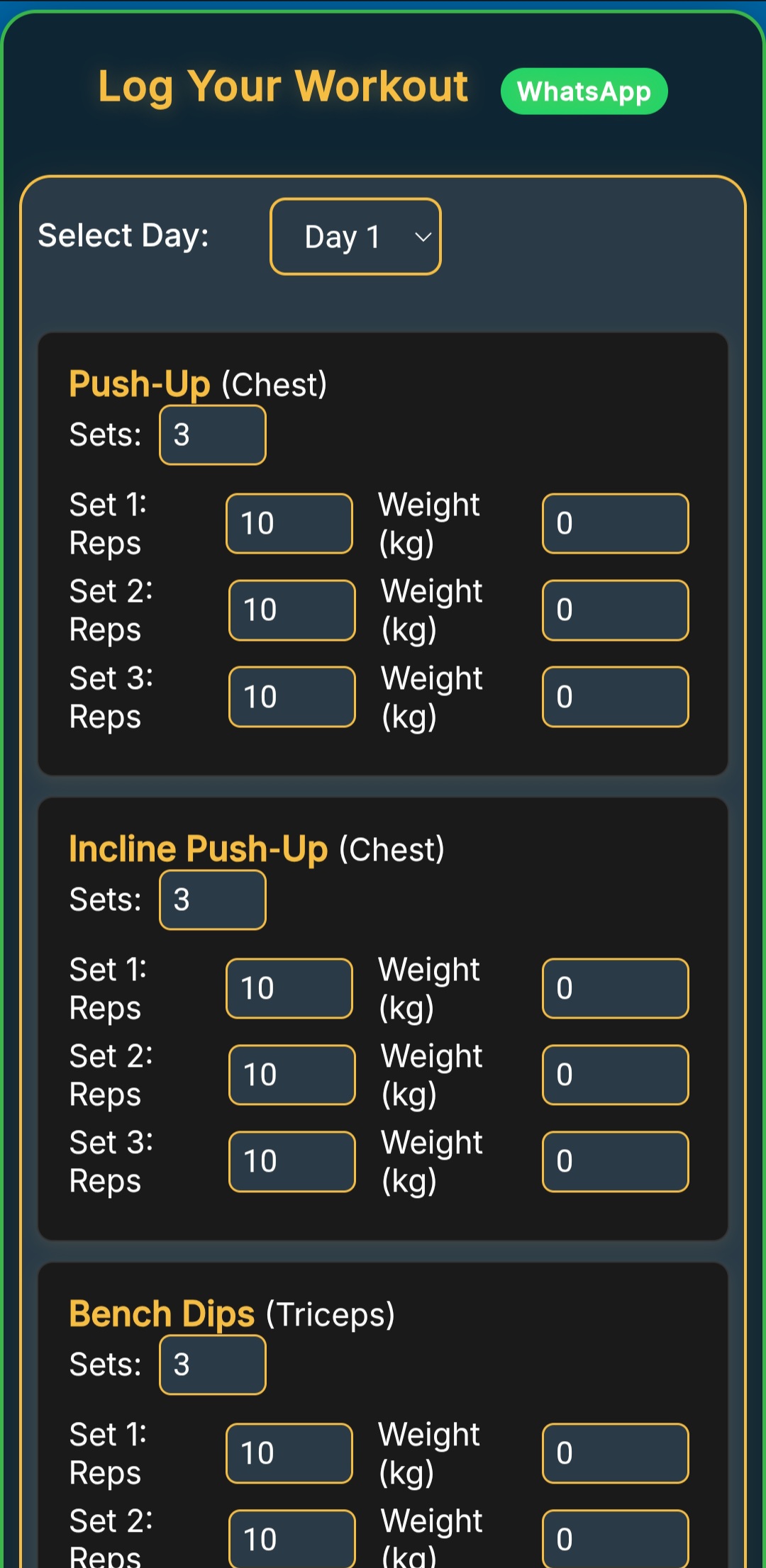The width and height of the screenshot is (766, 1568).
Task: Select Push-Up Set 2 reps input
Action: click(291, 610)
